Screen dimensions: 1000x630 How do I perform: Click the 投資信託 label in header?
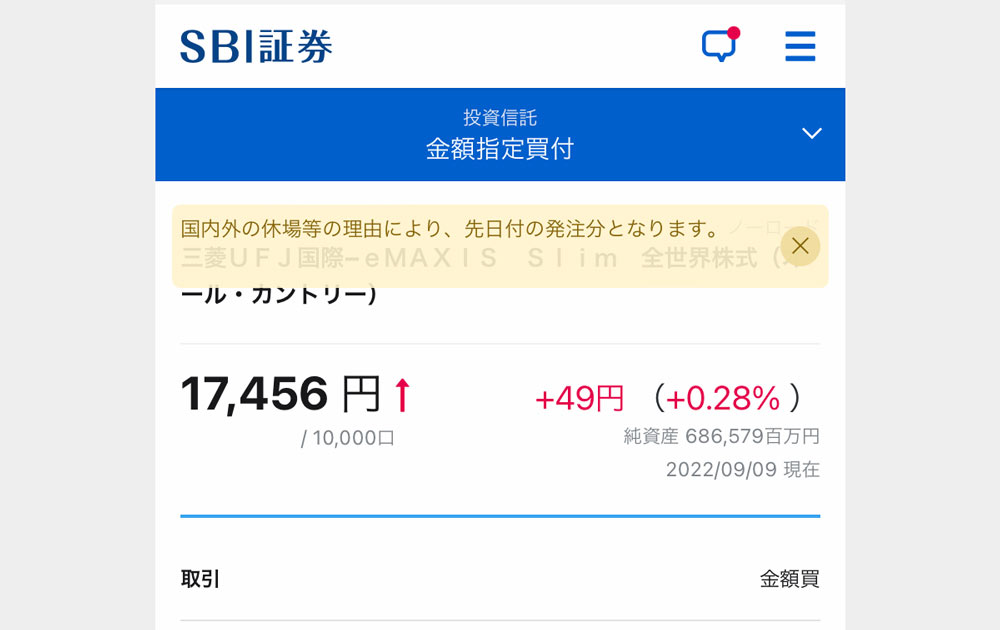500,117
